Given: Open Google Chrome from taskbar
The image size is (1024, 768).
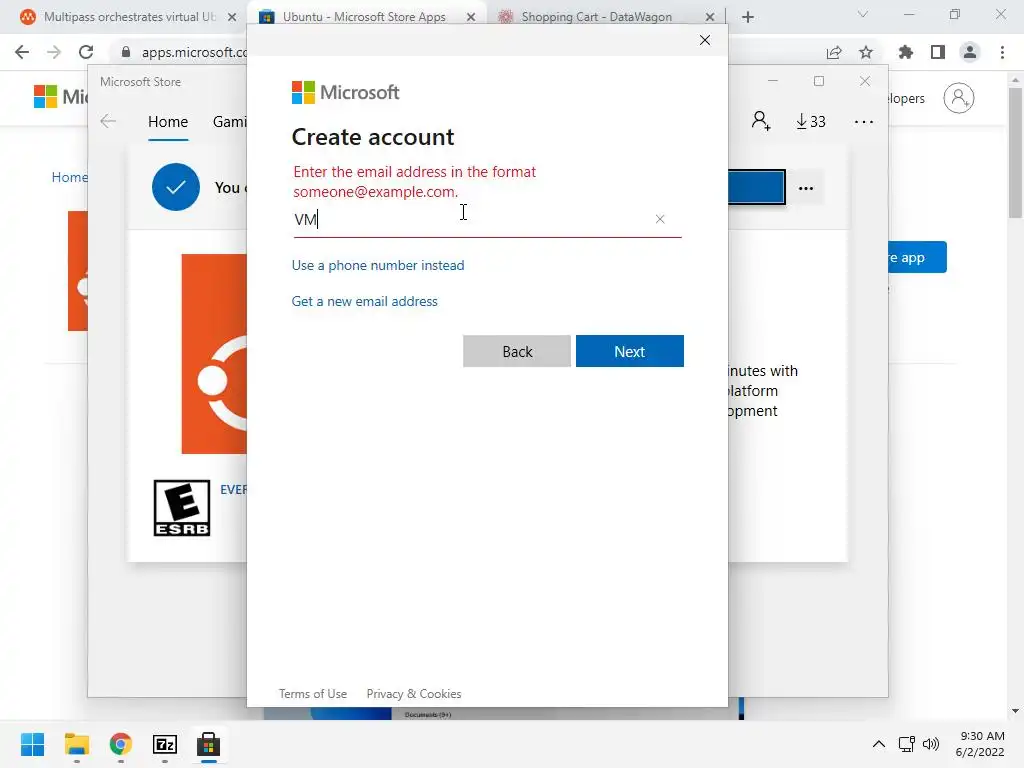Looking at the screenshot, I should [x=120, y=744].
